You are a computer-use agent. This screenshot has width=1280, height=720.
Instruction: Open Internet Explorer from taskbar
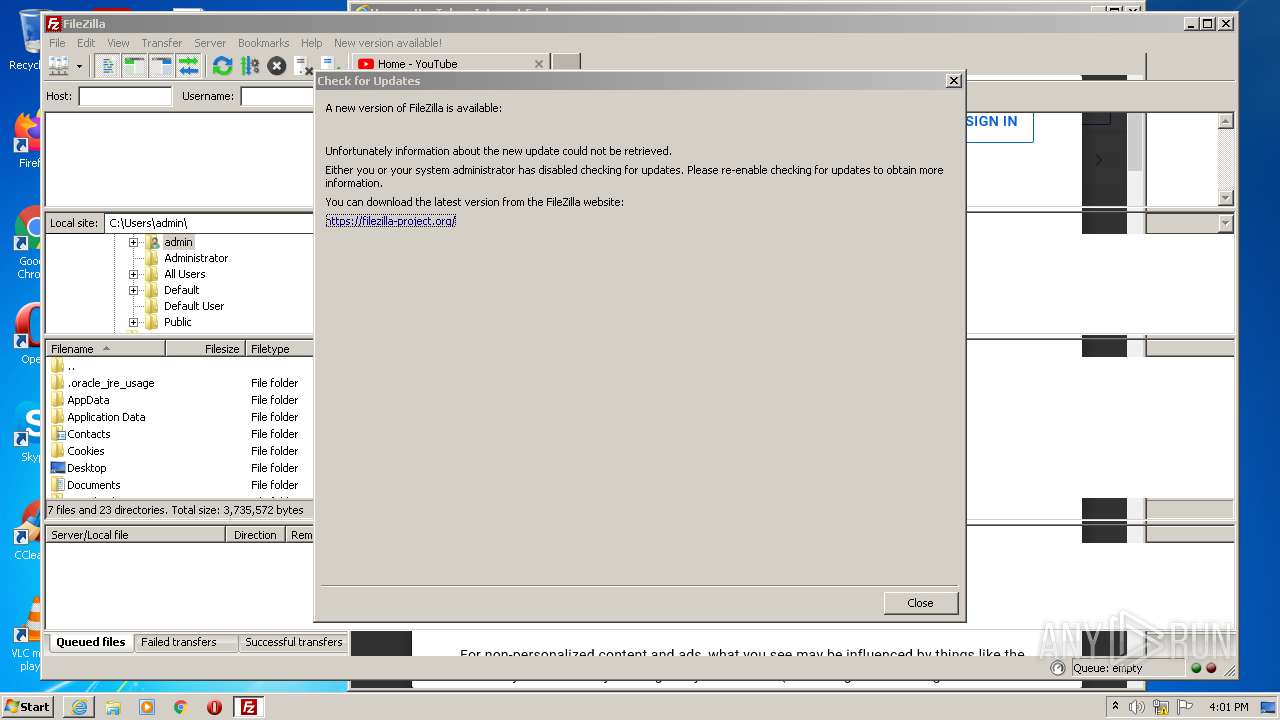click(x=79, y=707)
